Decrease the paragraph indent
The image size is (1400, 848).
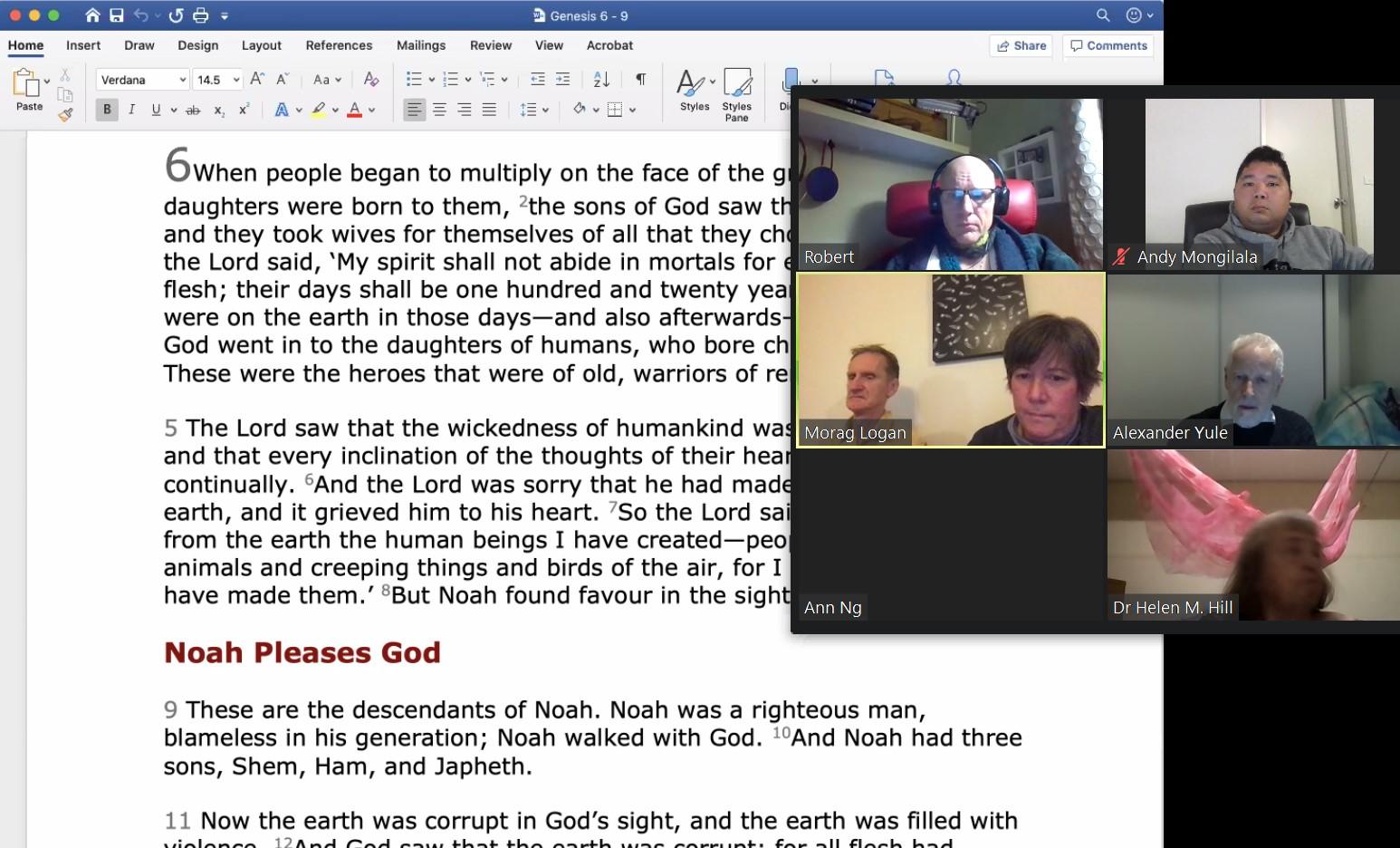538,80
